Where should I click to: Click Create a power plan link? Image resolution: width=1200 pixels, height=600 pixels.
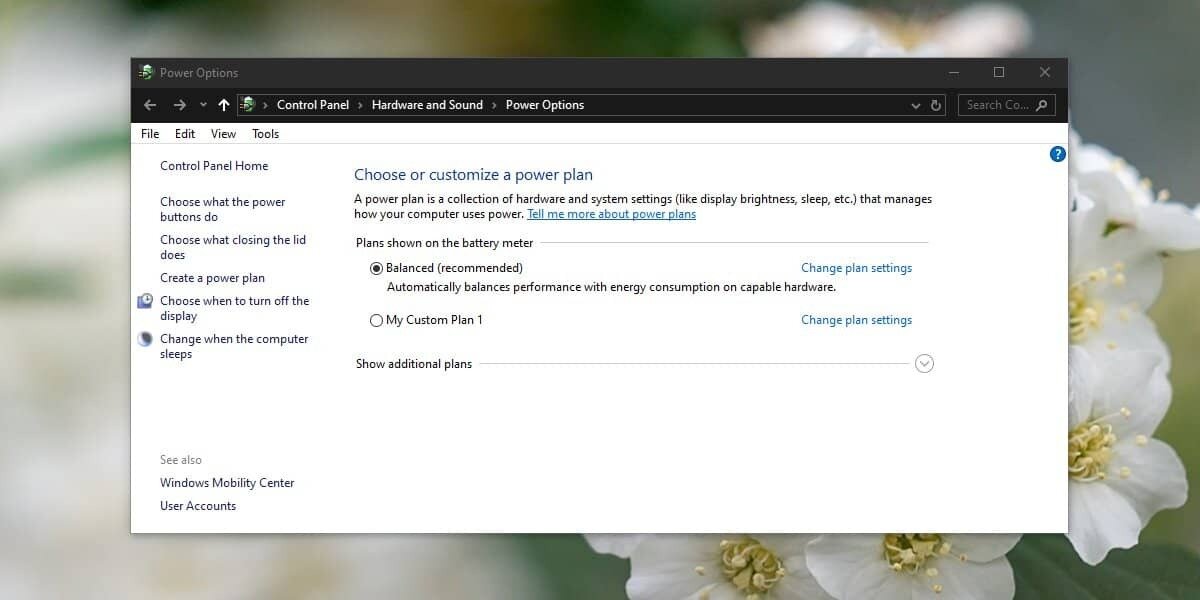coord(212,278)
